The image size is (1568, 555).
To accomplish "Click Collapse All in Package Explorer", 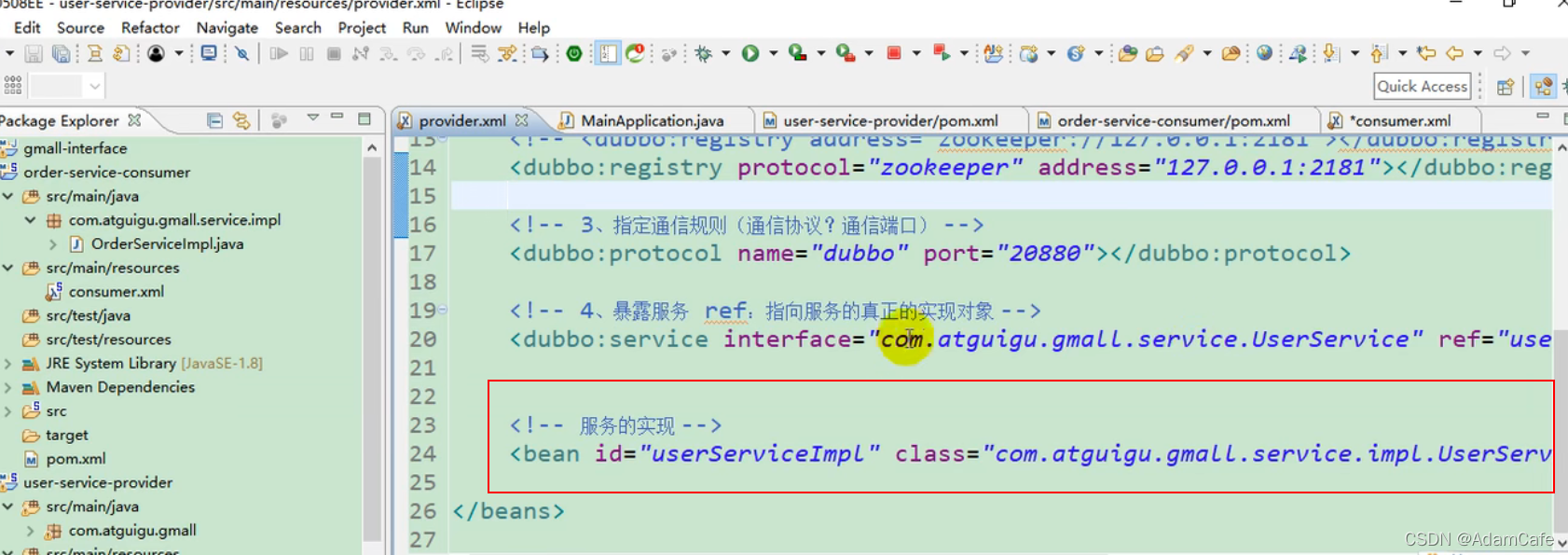I will coord(214,120).
